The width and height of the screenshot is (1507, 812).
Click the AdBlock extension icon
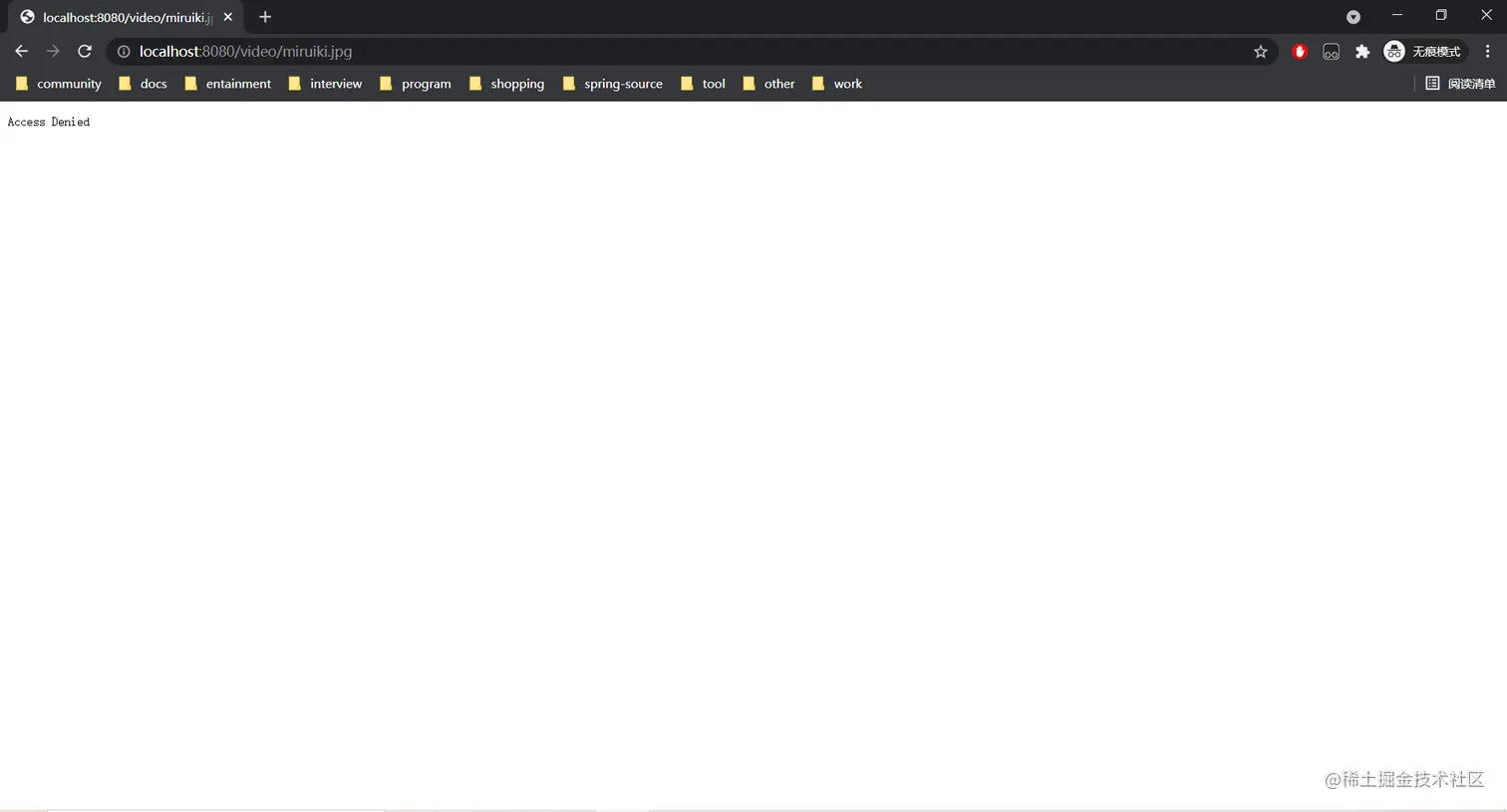pos(1299,51)
